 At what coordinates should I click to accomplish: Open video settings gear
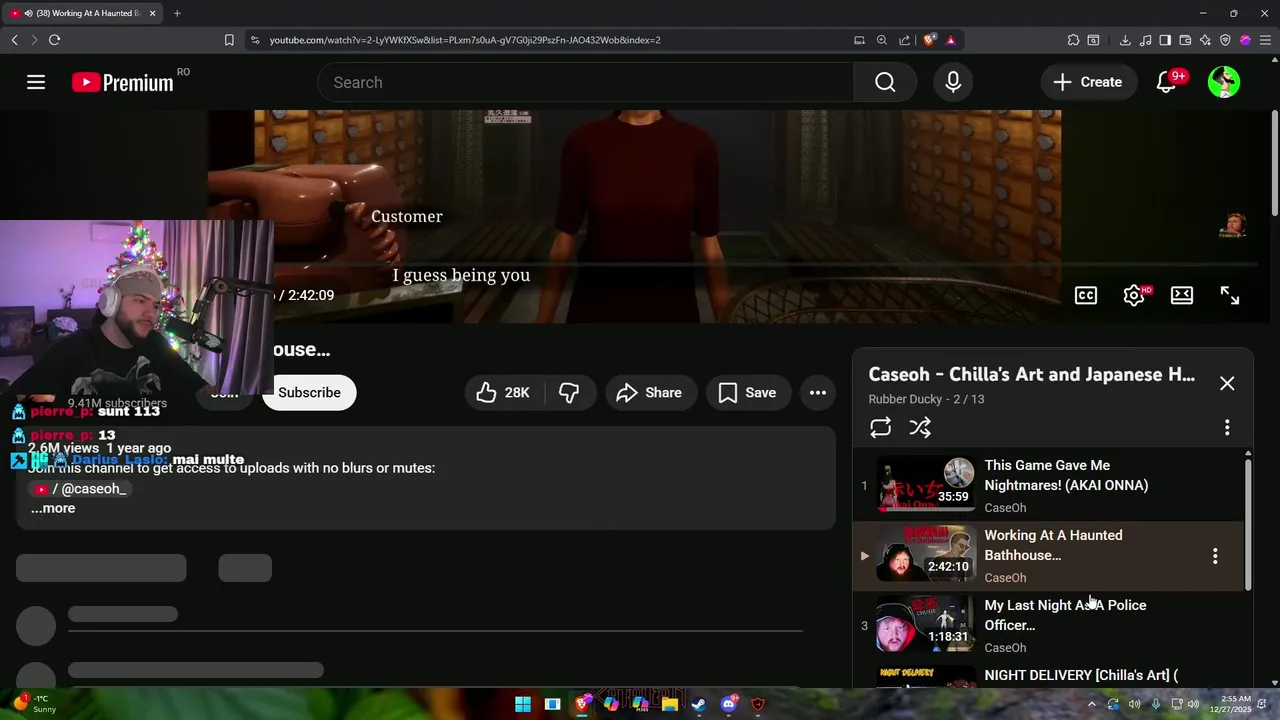(x=1134, y=295)
